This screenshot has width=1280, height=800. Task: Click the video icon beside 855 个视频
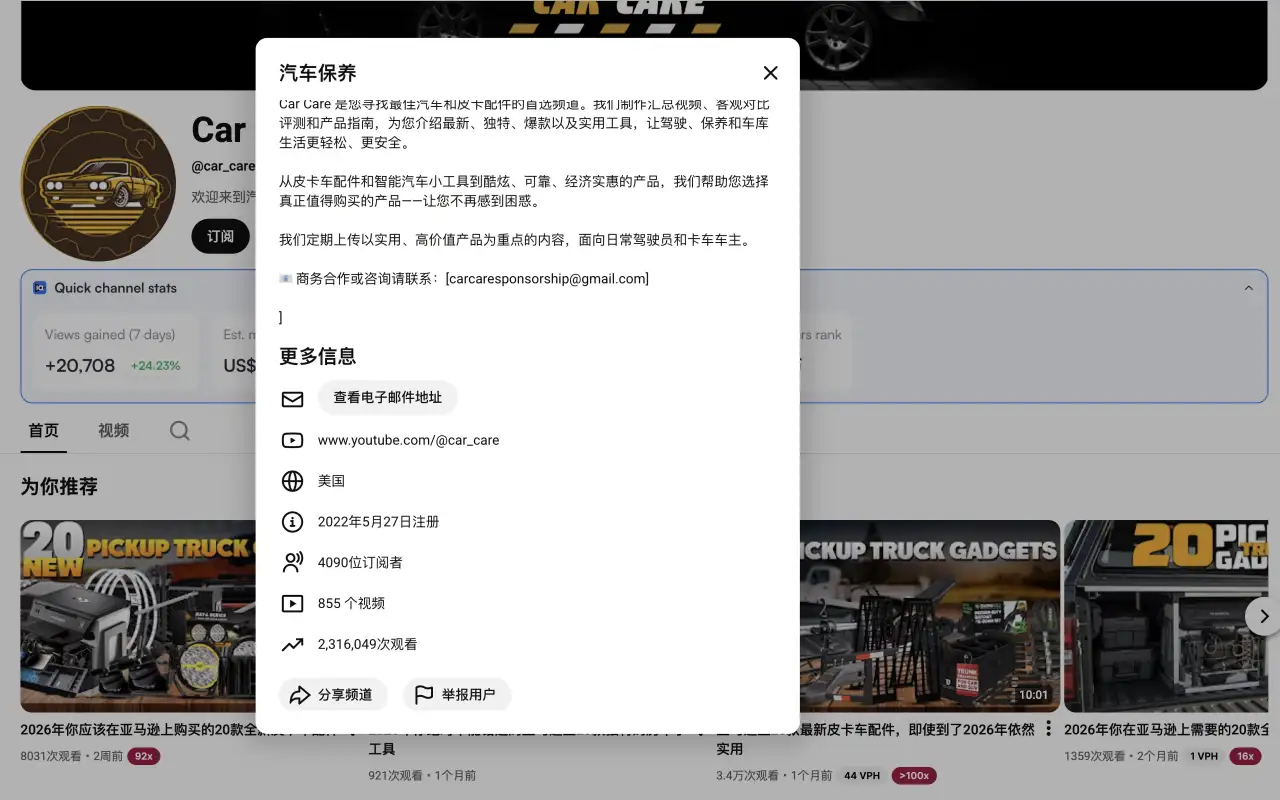click(x=292, y=604)
